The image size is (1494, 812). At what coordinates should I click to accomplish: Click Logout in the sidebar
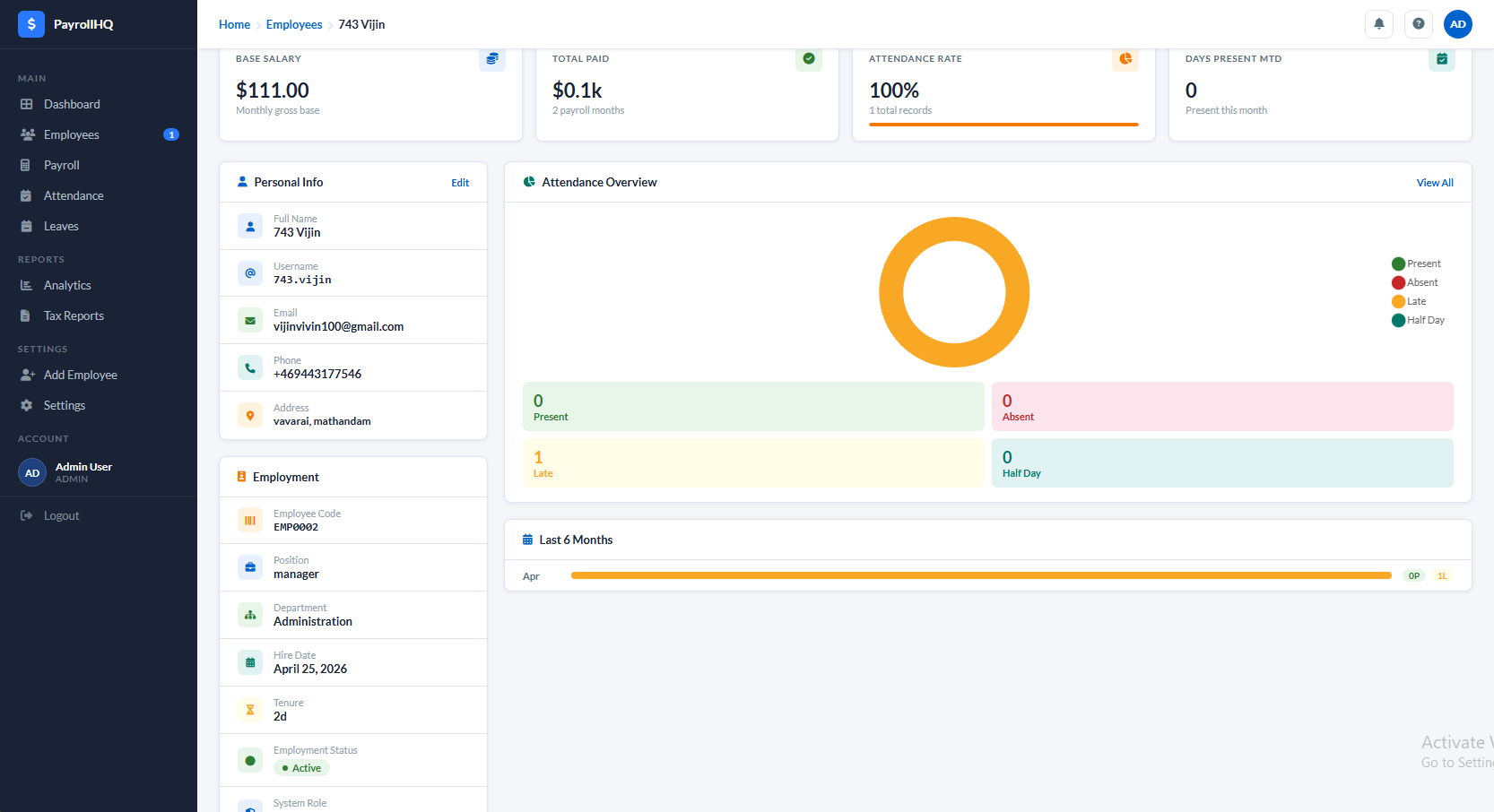(x=61, y=515)
